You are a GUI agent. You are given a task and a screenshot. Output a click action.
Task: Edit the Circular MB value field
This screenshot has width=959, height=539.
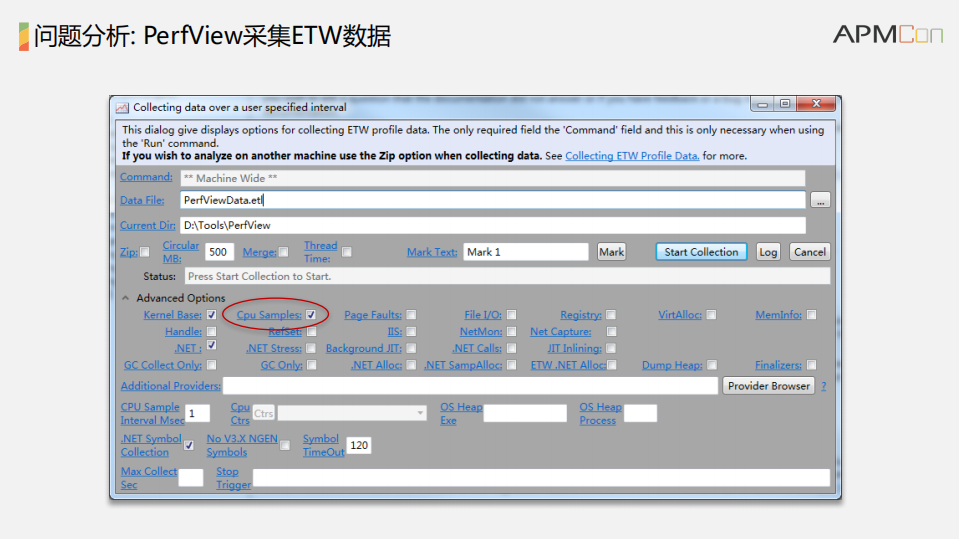pos(219,252)
